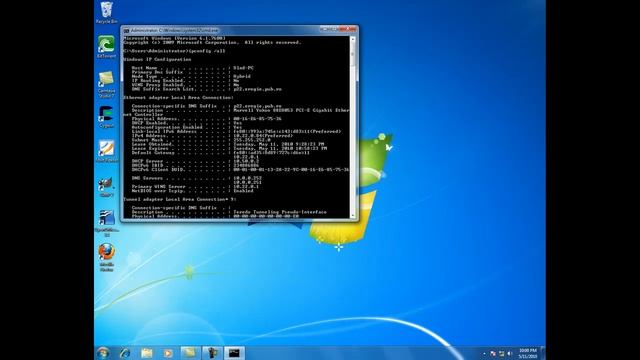Select the Cygwin desktop shortcut

pos(106,117)
